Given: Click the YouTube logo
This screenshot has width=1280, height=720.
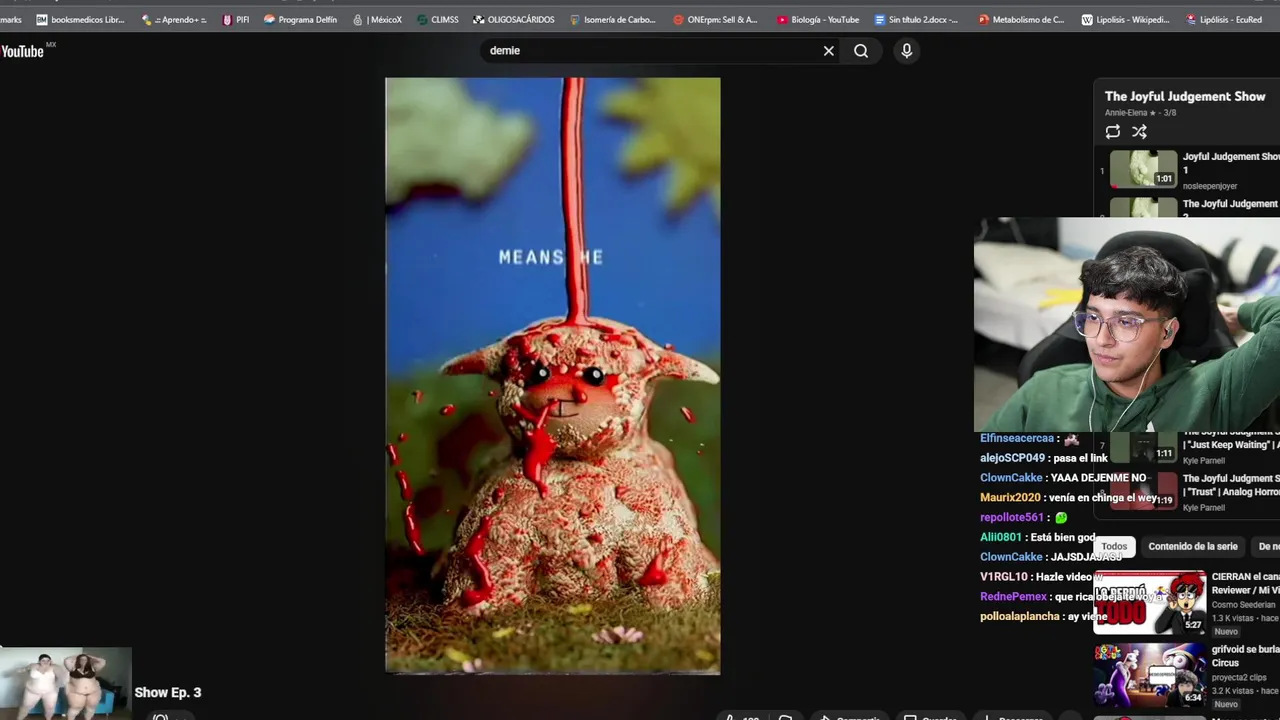Looking at the screenshot, I should pyautogui.click(x=22, y=51).
